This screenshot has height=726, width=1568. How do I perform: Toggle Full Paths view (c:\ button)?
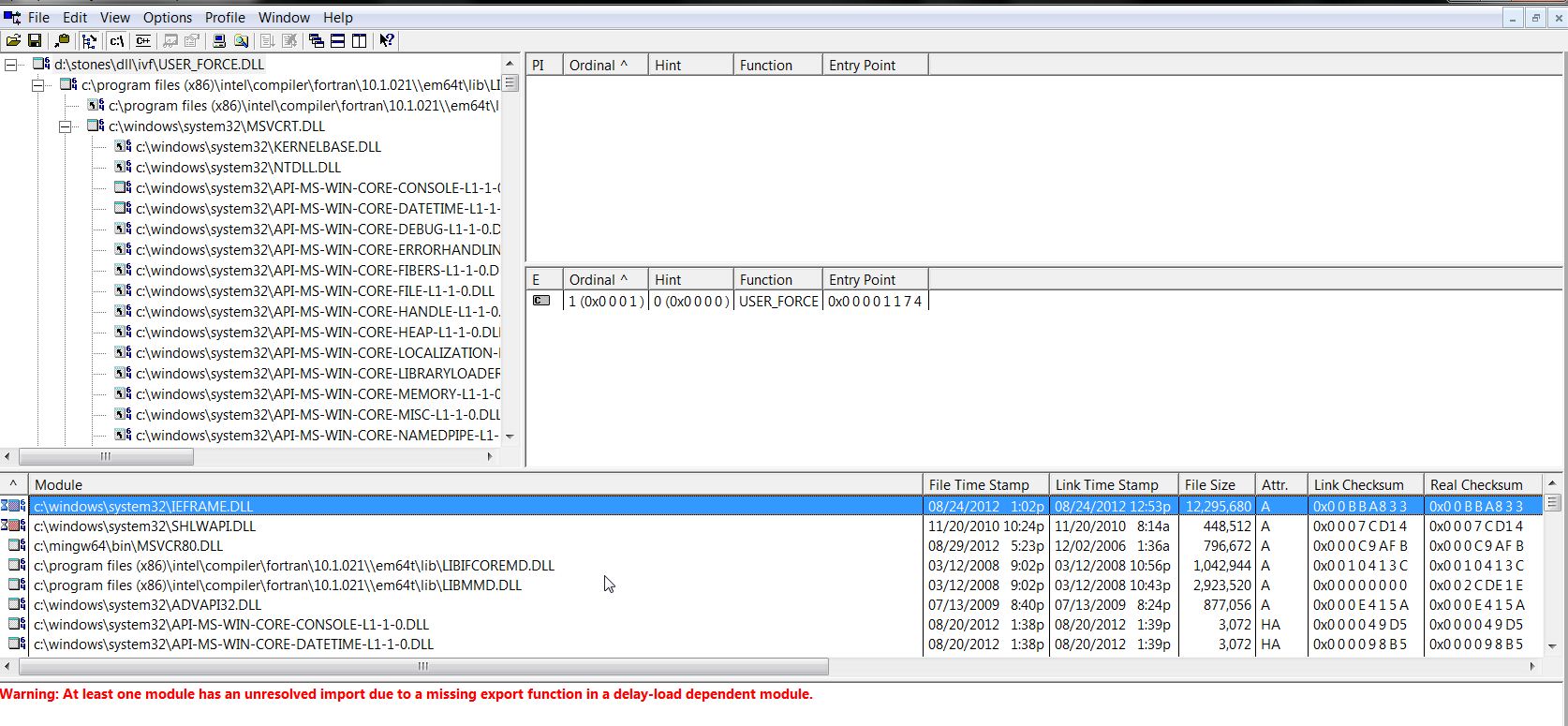pyautogui.click(x=116, y=40)
